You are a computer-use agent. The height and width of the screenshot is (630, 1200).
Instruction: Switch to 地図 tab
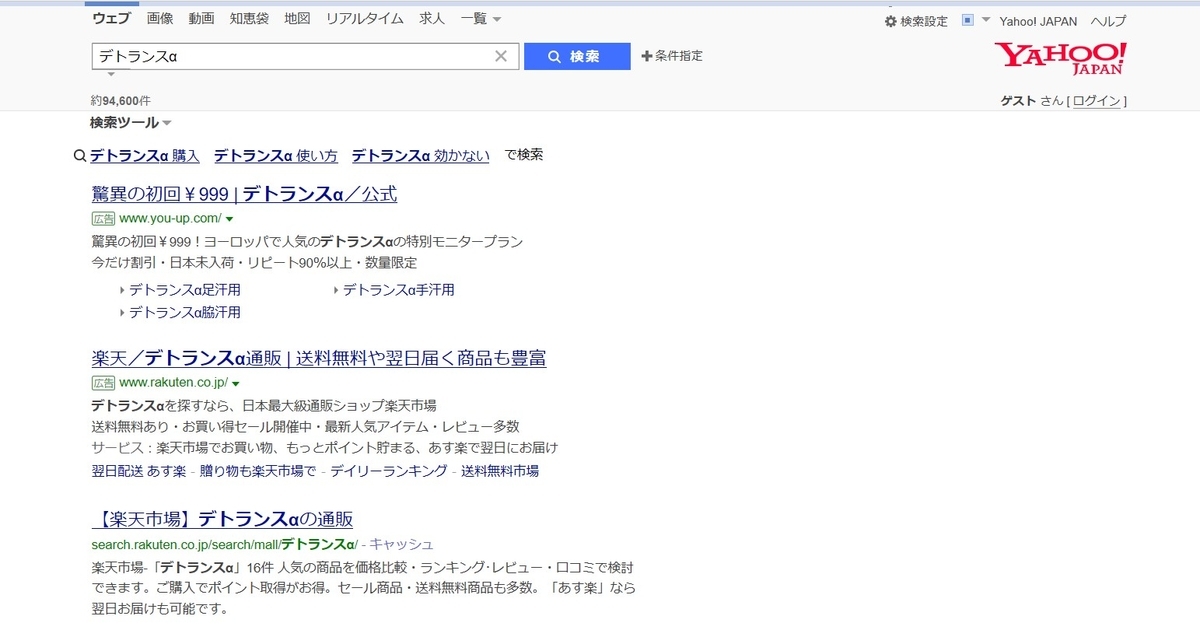pos(297,18)
